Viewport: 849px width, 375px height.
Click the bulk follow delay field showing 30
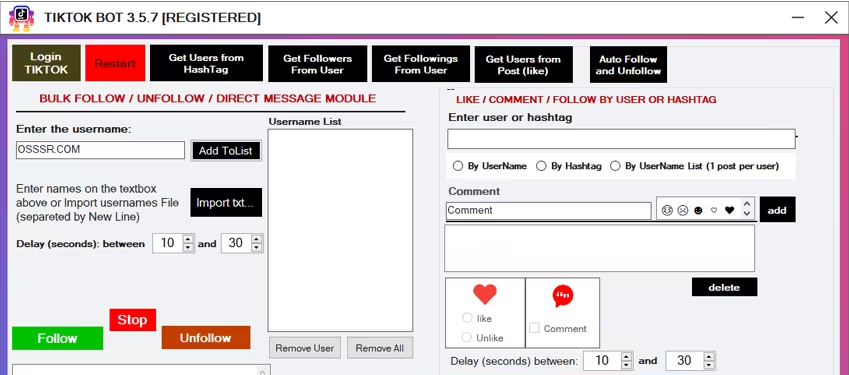(236, 243)
